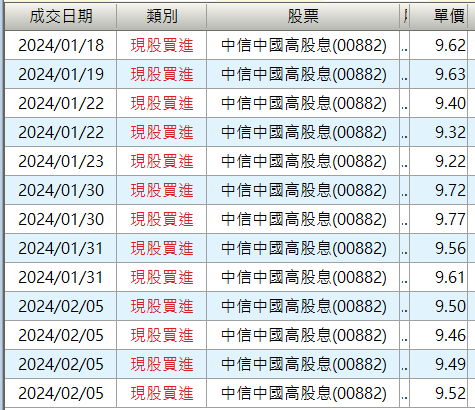Click price cell 9.62

pos(439,45)
